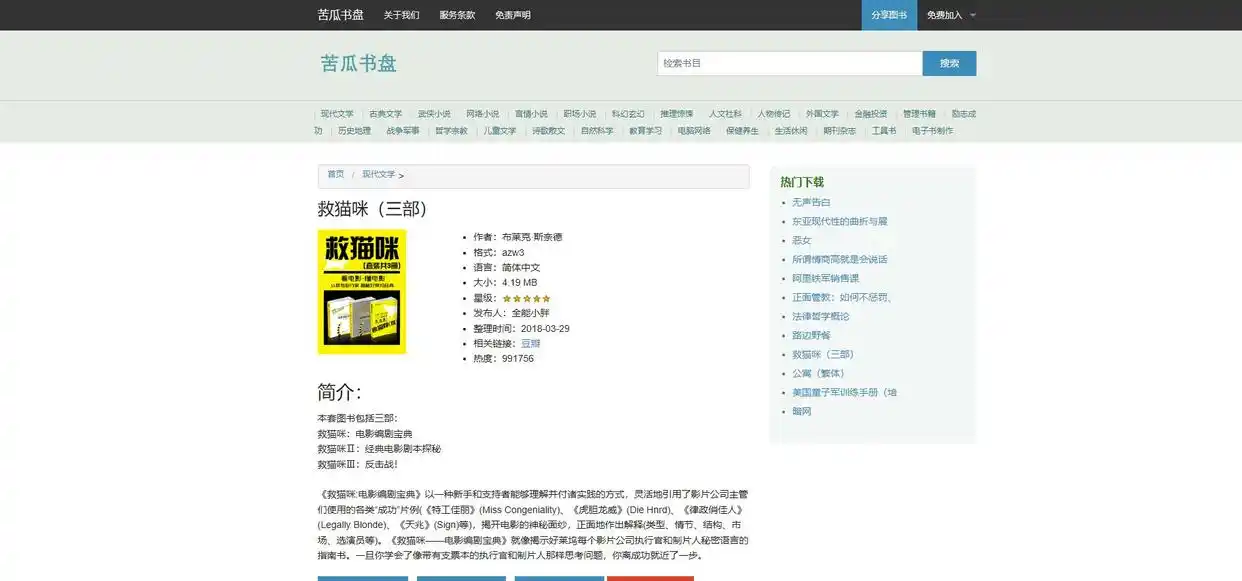This screenshot has height=581, width=1242.
Task: Click the 检索书目 search input field
Action: click(789, 62)
